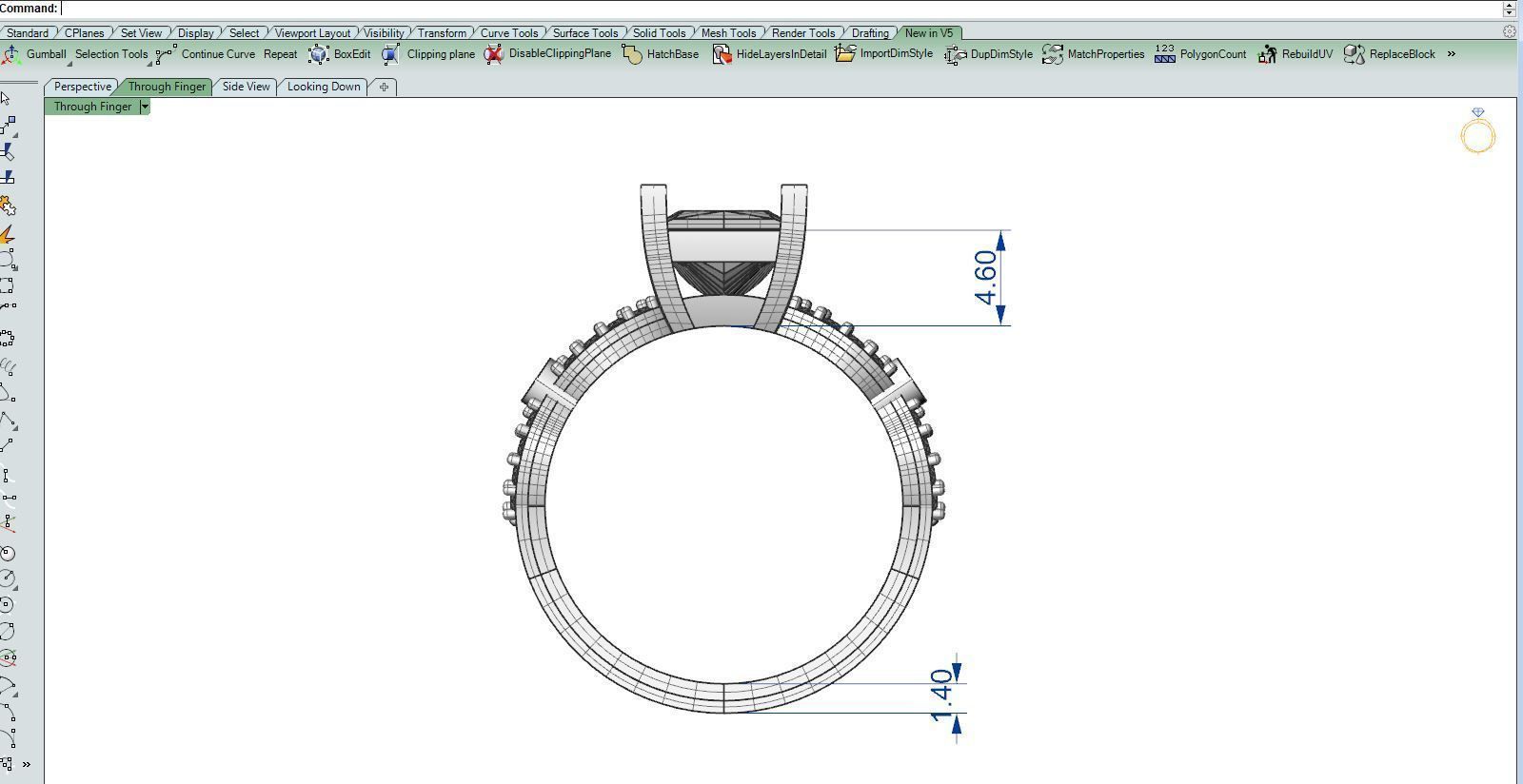The height and width of the screenshot is (784, 1523).
Task: Open the BoxEdit icon
Action: (319, 54)
